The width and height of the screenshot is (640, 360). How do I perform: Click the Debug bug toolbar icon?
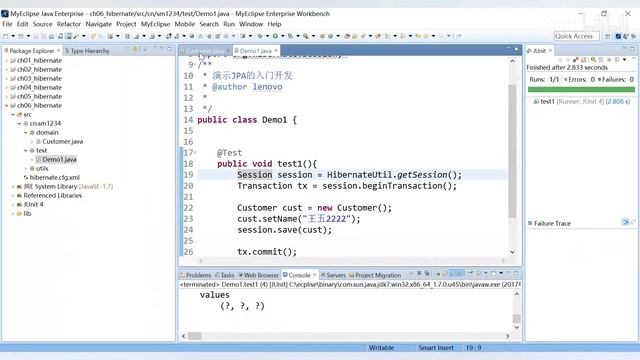[x=260, y=36]
